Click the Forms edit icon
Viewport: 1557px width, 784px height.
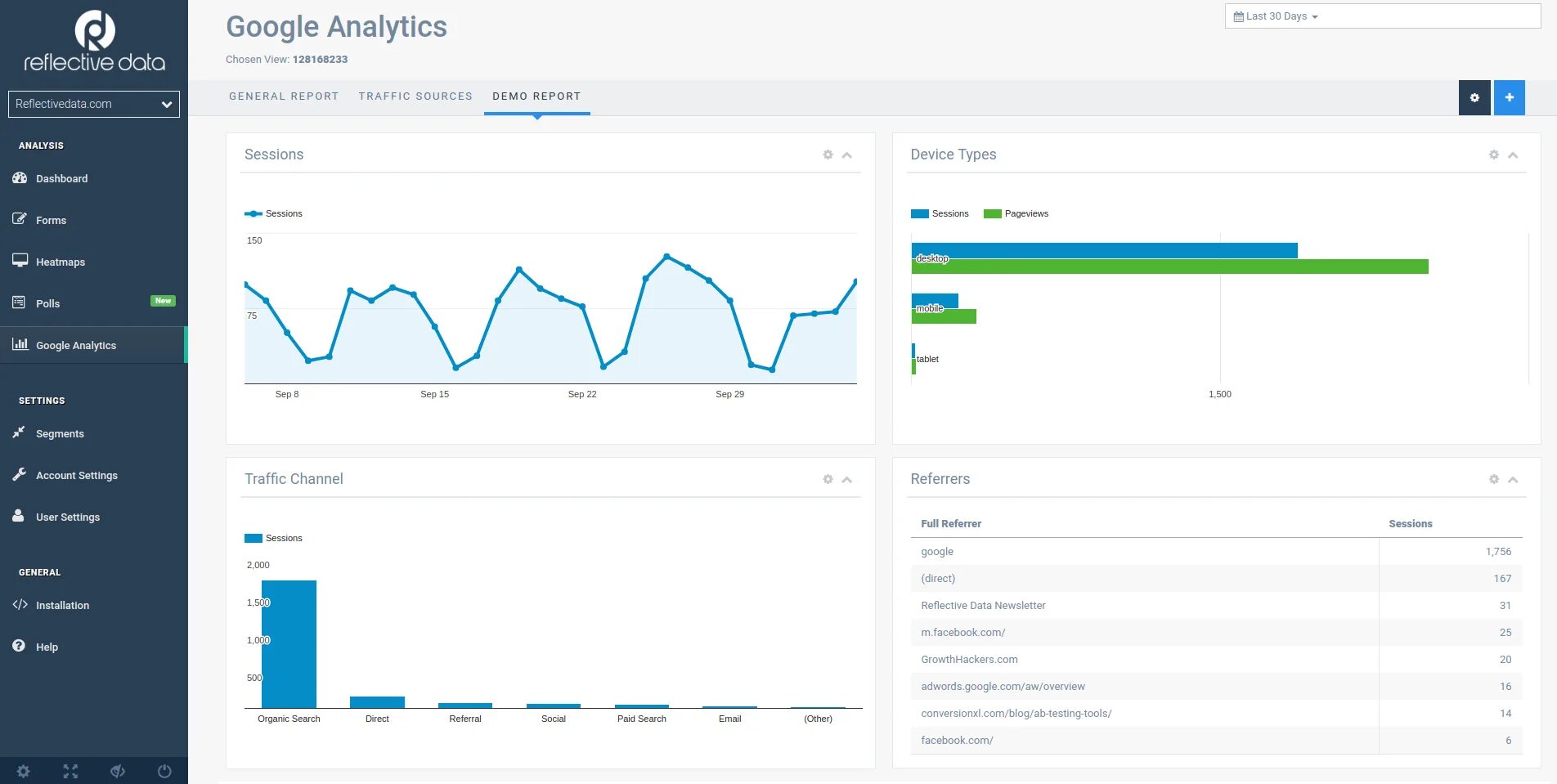click(x=20, y=219)
